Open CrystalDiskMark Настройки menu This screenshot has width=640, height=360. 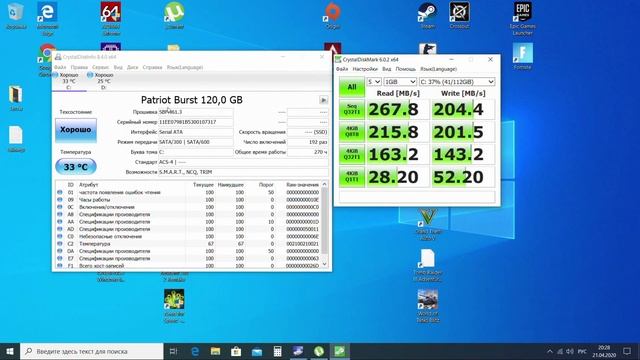point(365,69)
